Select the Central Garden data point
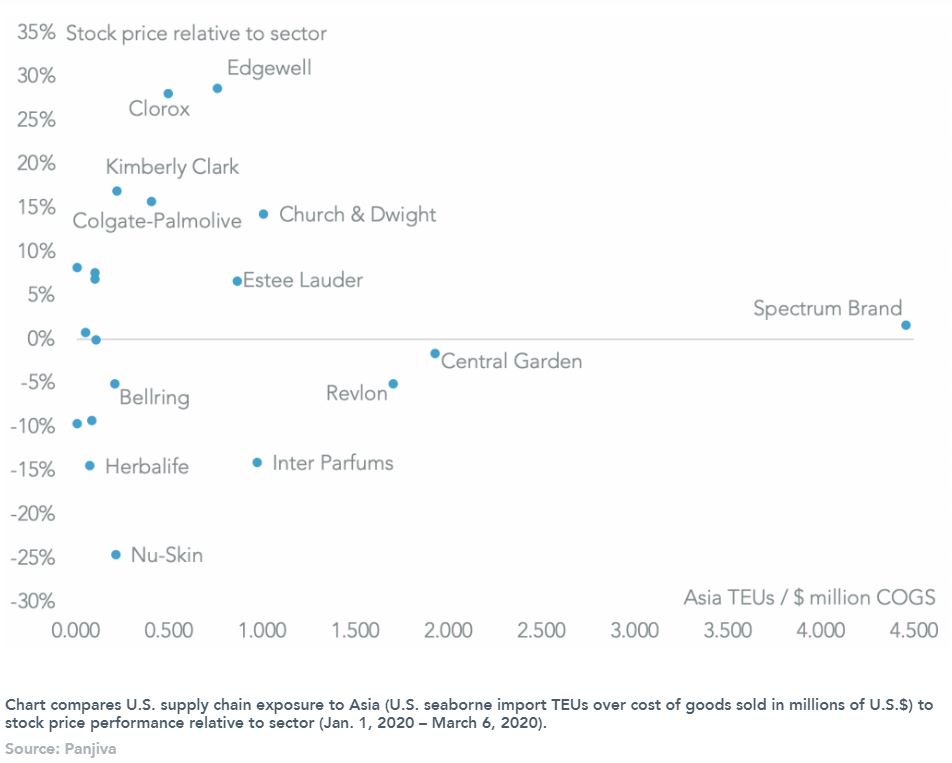 coord(435,353)
